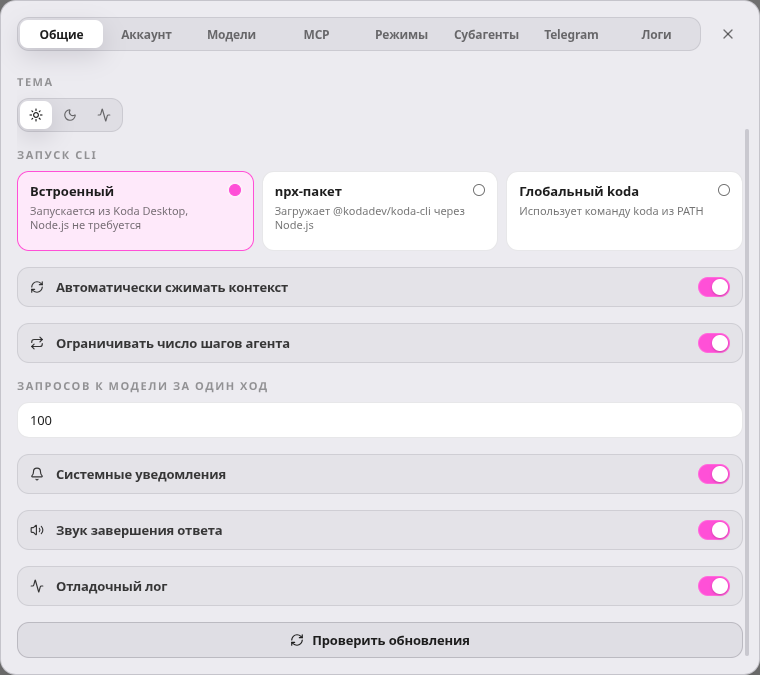Click the pulse icon beside Отладочный лог
760x675 pixels.
tap(37, 586)
